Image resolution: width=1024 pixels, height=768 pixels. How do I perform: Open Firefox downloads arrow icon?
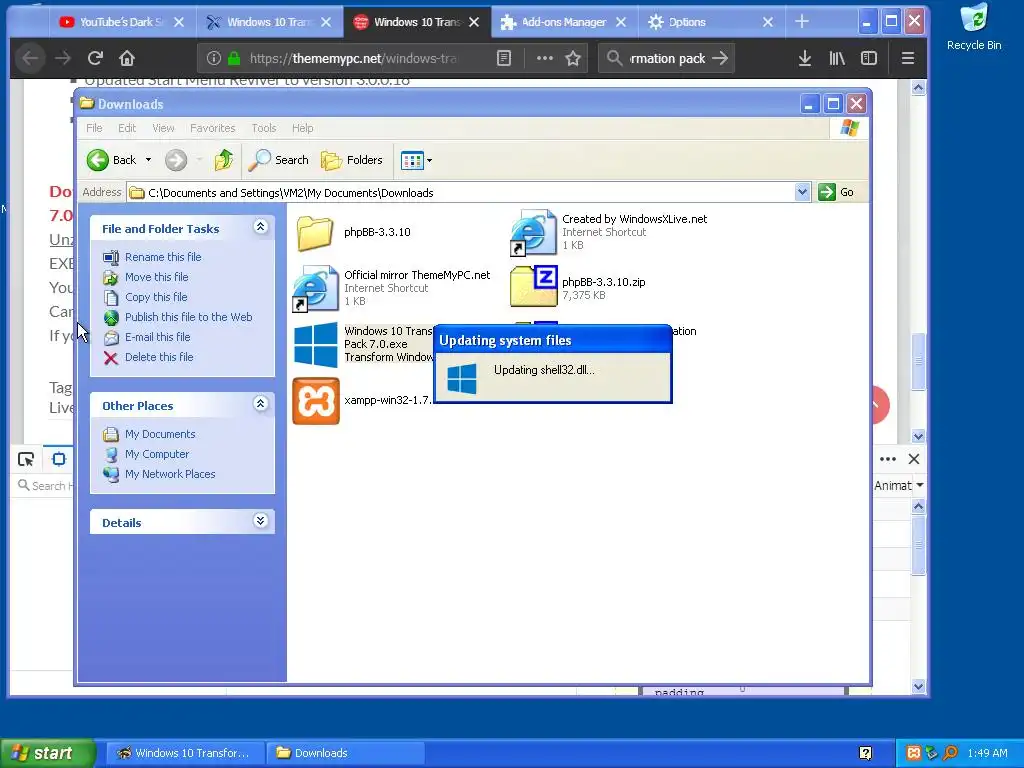(x=805, y=58)
